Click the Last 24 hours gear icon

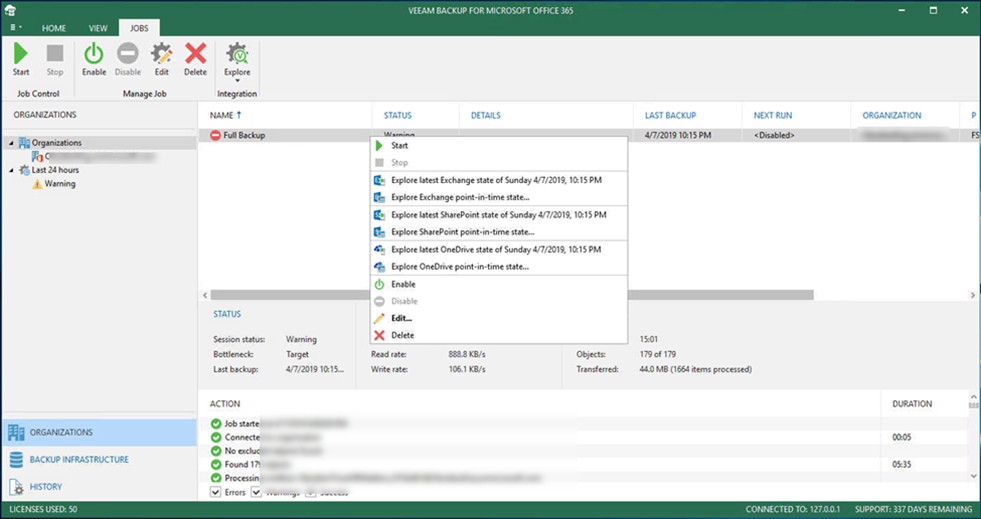(x=24, y=170)
